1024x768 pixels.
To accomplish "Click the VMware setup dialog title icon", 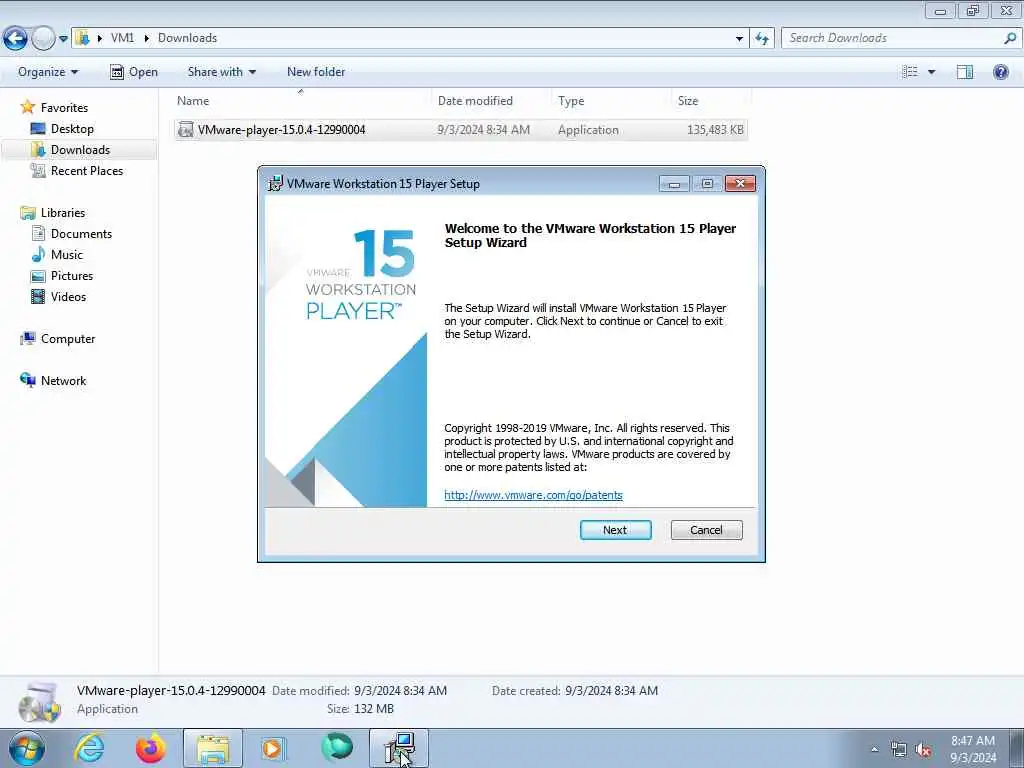I will click(276, 184).
